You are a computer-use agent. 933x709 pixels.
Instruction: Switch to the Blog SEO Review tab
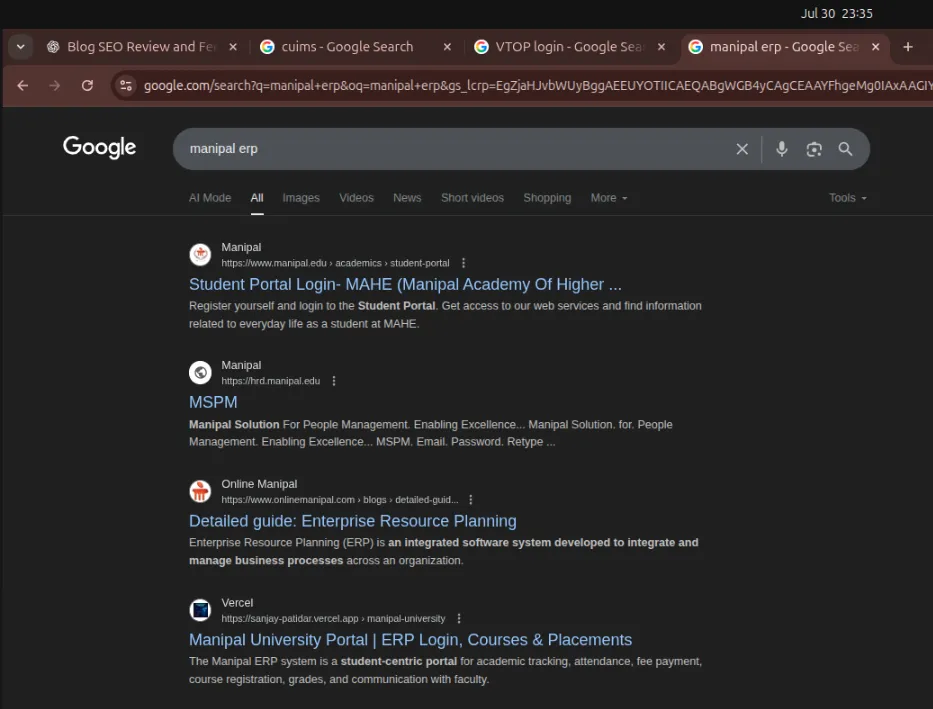[142, 46]
